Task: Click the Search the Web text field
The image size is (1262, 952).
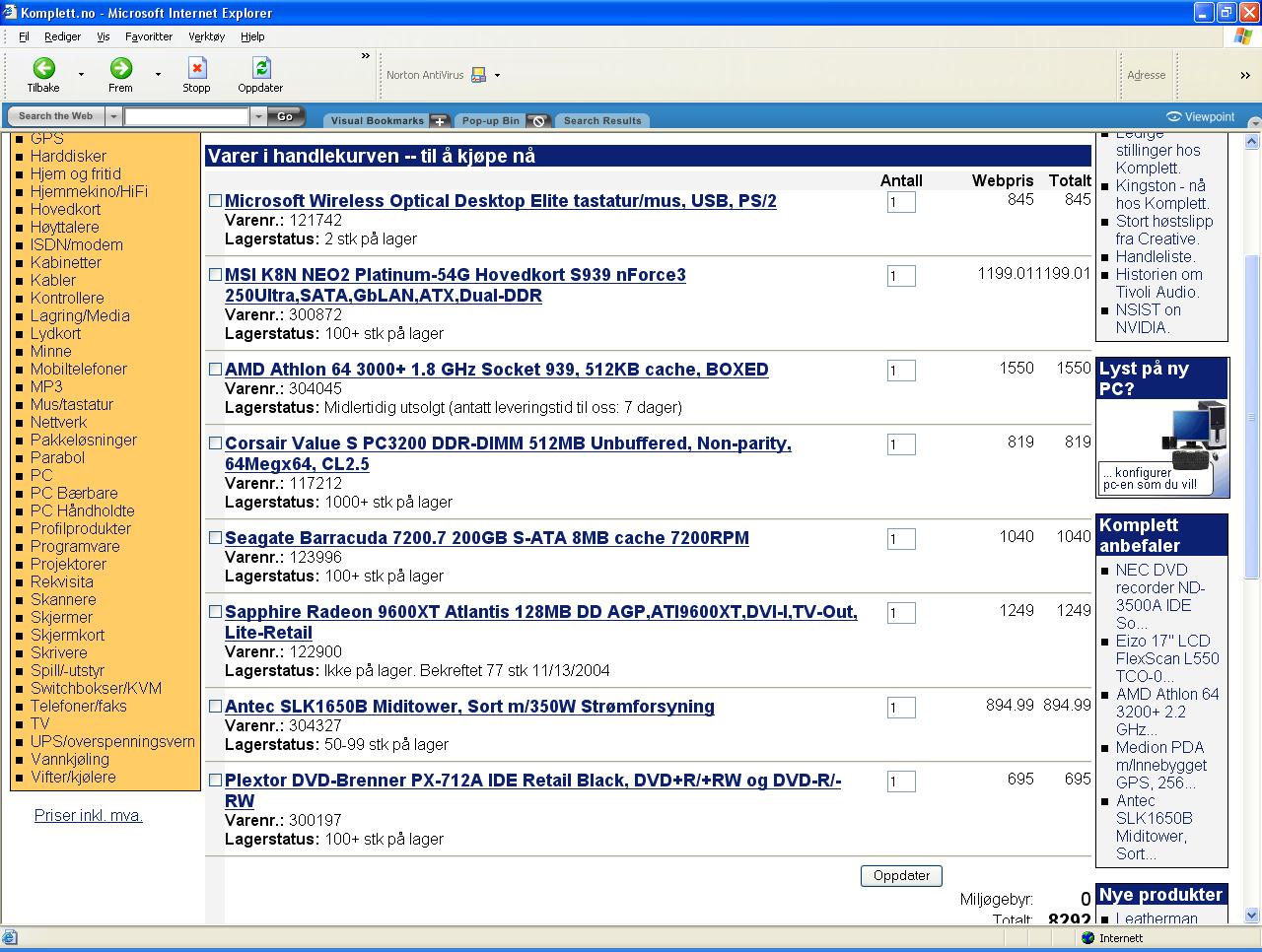Action: pyautogui.click(x=186, y=116)
